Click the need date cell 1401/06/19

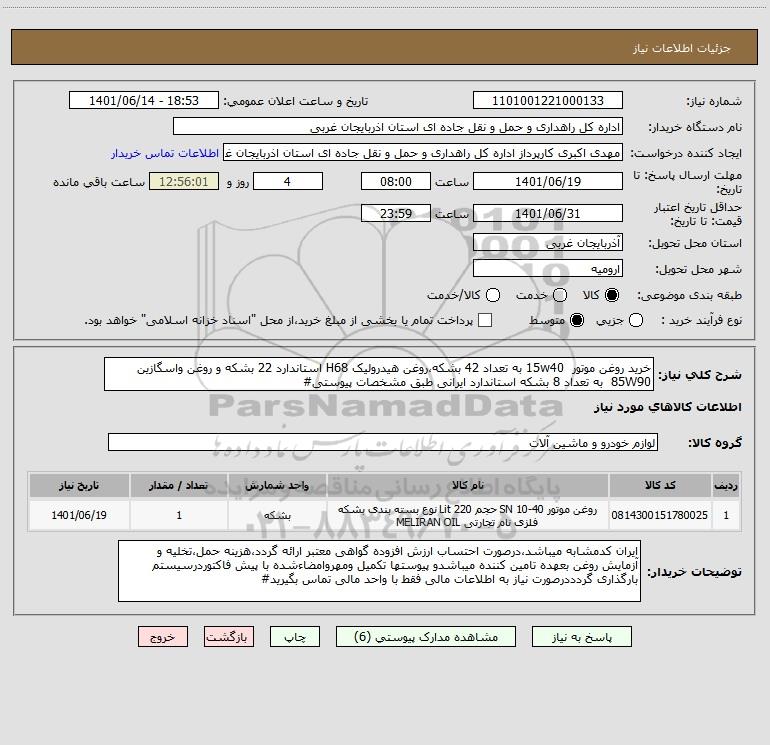pos(79,515)
